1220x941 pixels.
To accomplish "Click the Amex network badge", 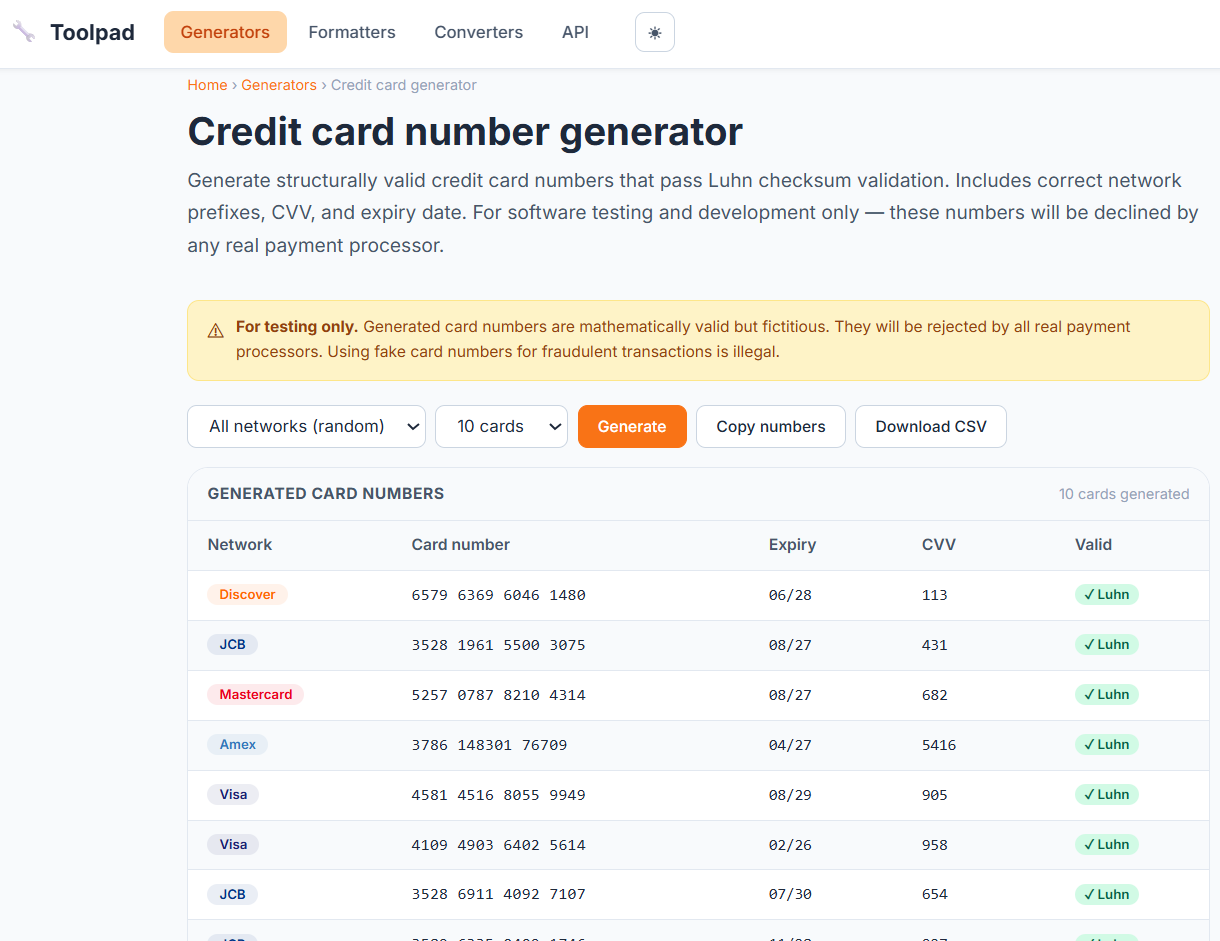I will [237, 745].
